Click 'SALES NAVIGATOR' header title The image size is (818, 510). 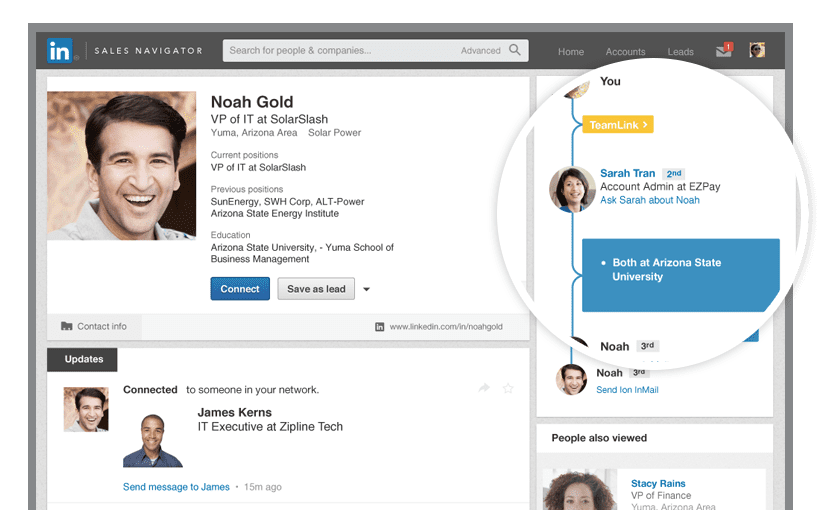pos(149,51)
